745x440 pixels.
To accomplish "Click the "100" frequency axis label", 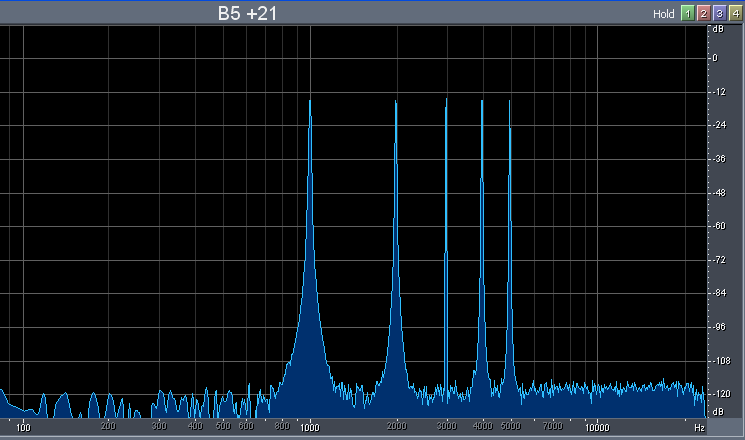I will coord(23,427).
